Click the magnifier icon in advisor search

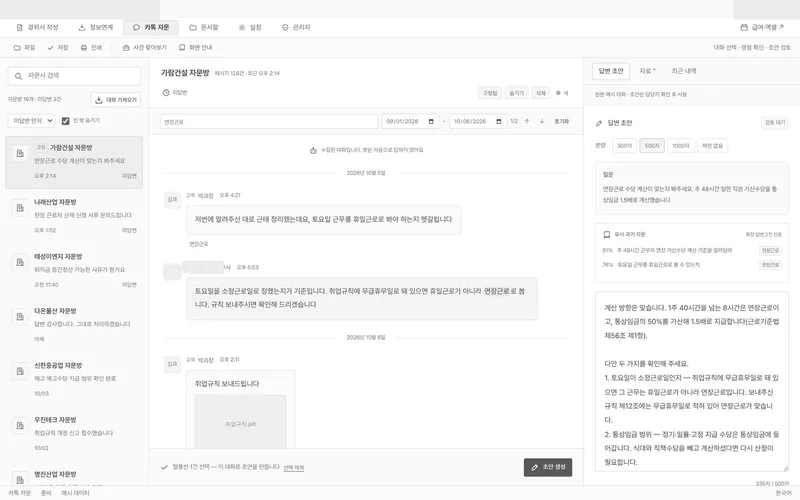[18, 76]
